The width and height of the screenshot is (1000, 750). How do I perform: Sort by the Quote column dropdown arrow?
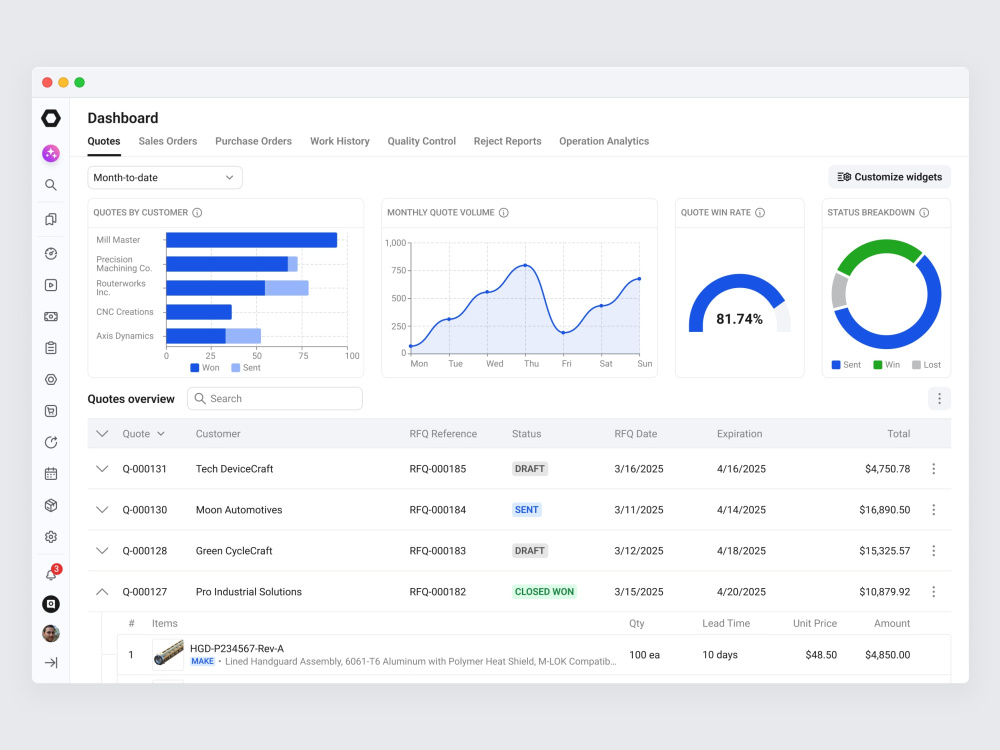tap(161, 434)
